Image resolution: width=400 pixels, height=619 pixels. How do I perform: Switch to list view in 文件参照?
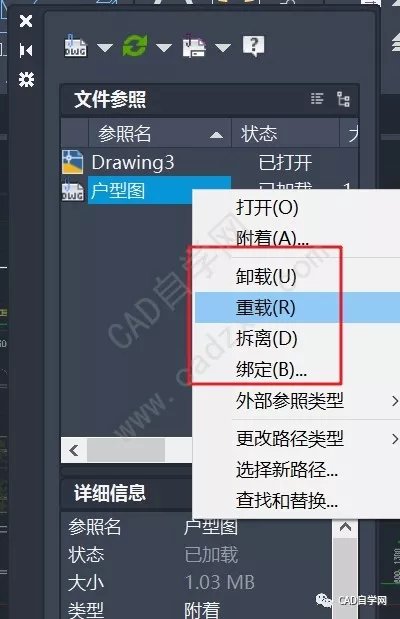317,99
